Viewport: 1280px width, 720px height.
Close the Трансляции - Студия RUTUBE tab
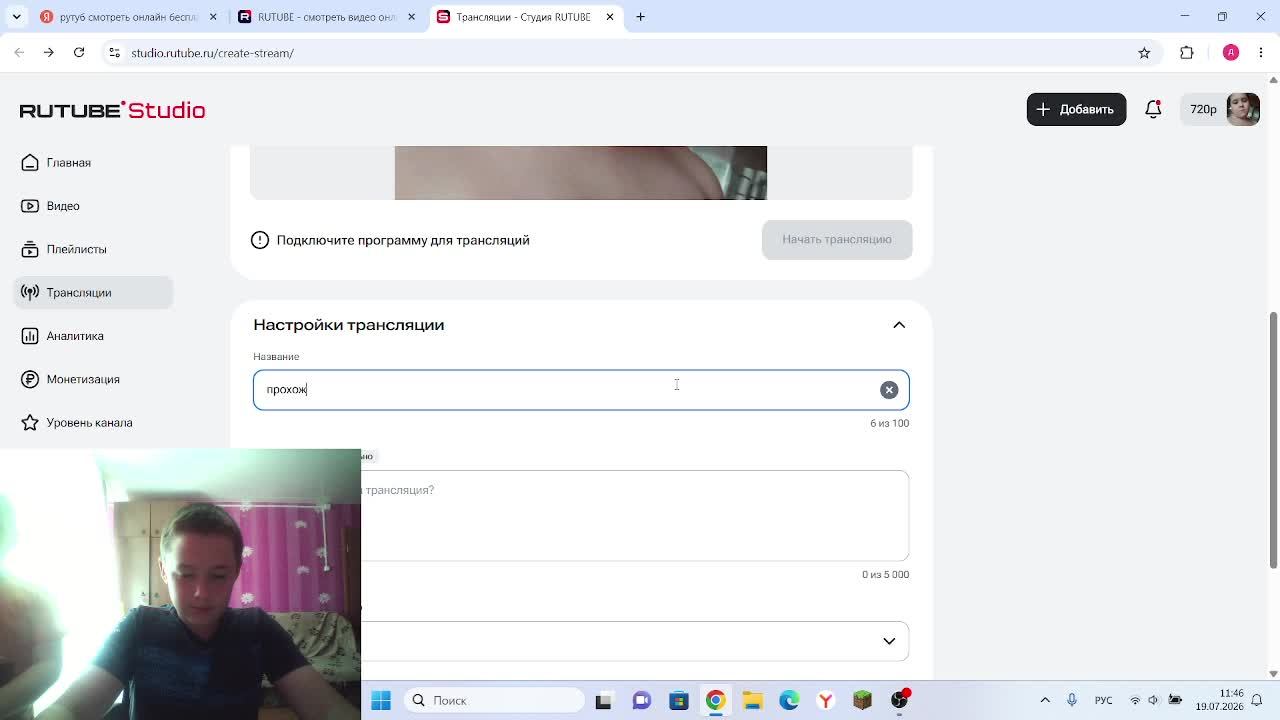click(609, 17)
